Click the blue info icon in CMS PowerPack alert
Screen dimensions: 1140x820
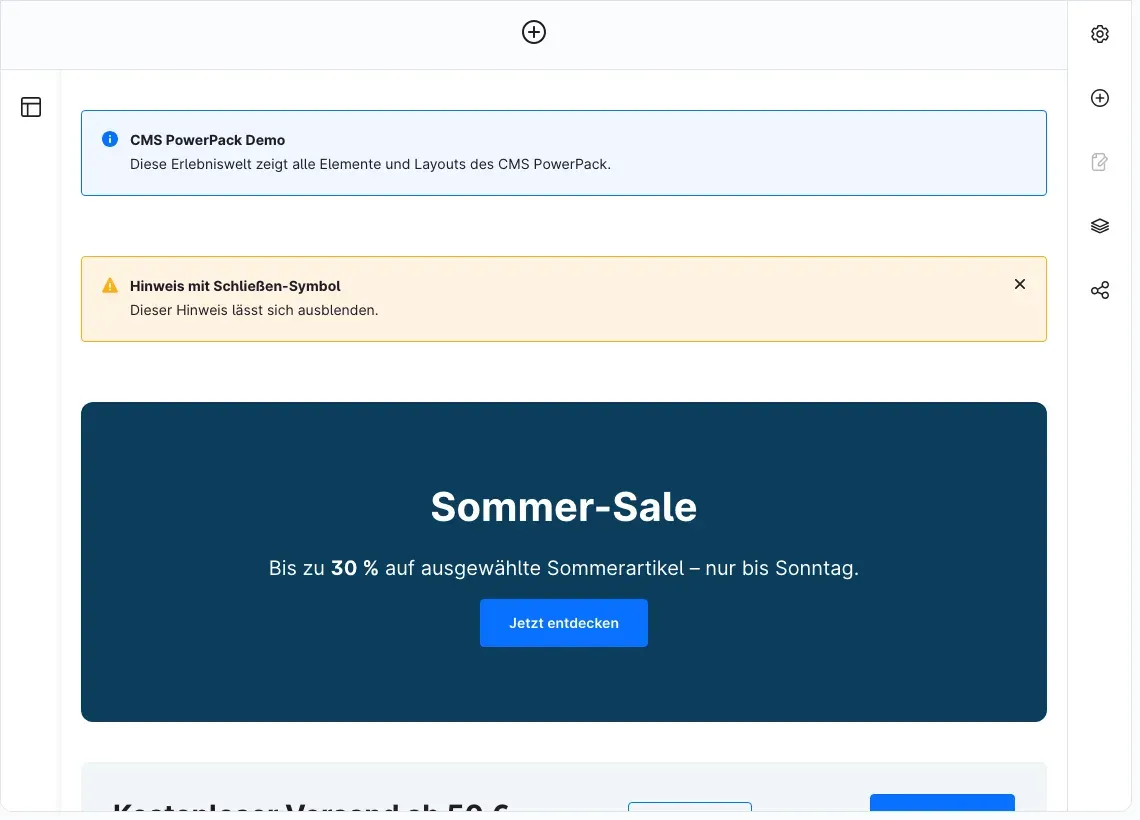tap(110, 139)
